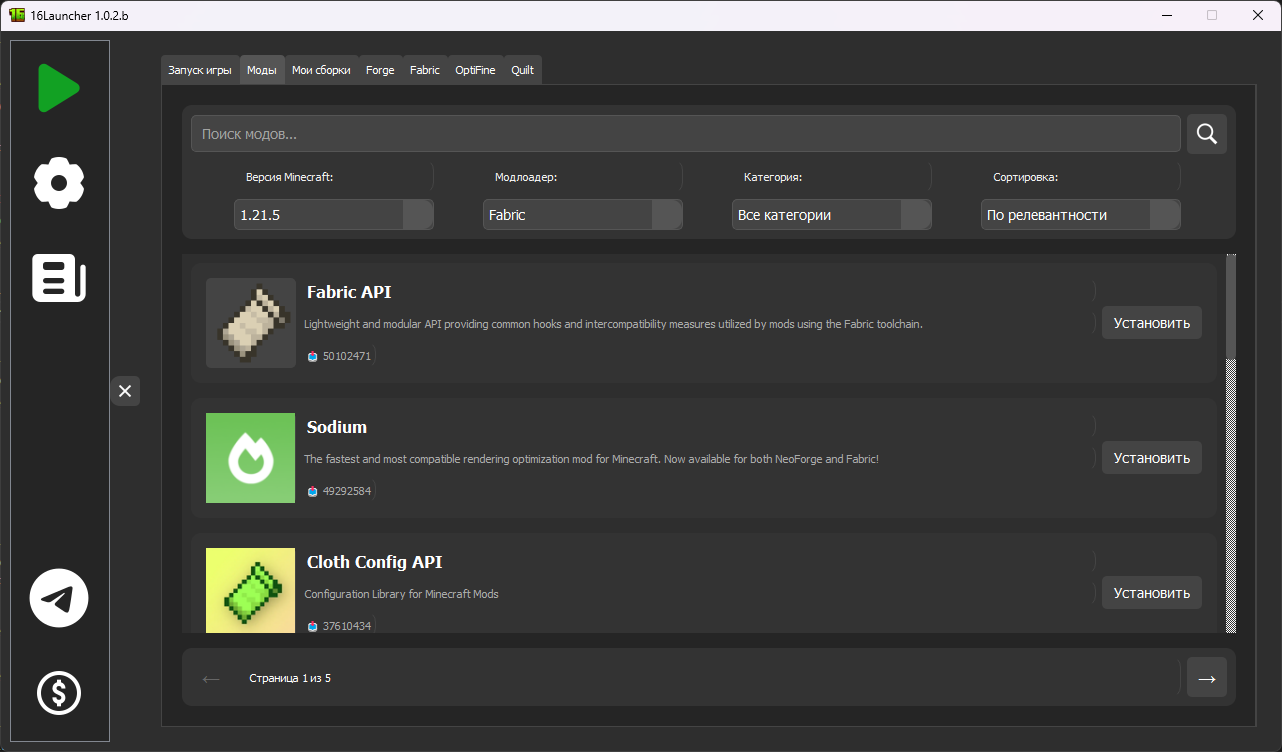Click the green play launch icon
Screen dimensions: 1282x752
coord(59,88)
